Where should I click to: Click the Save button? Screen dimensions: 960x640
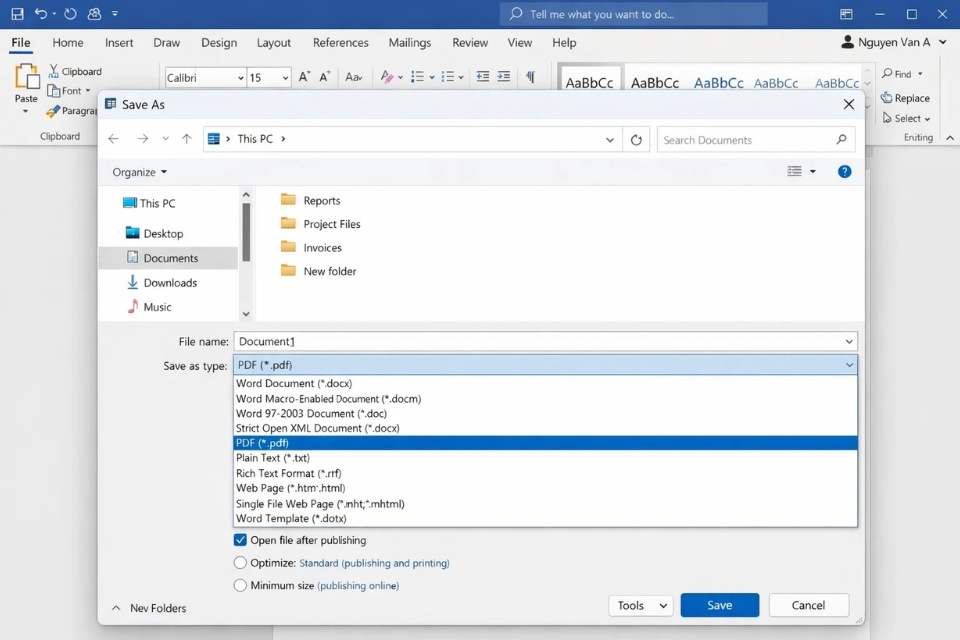[719, 605]
